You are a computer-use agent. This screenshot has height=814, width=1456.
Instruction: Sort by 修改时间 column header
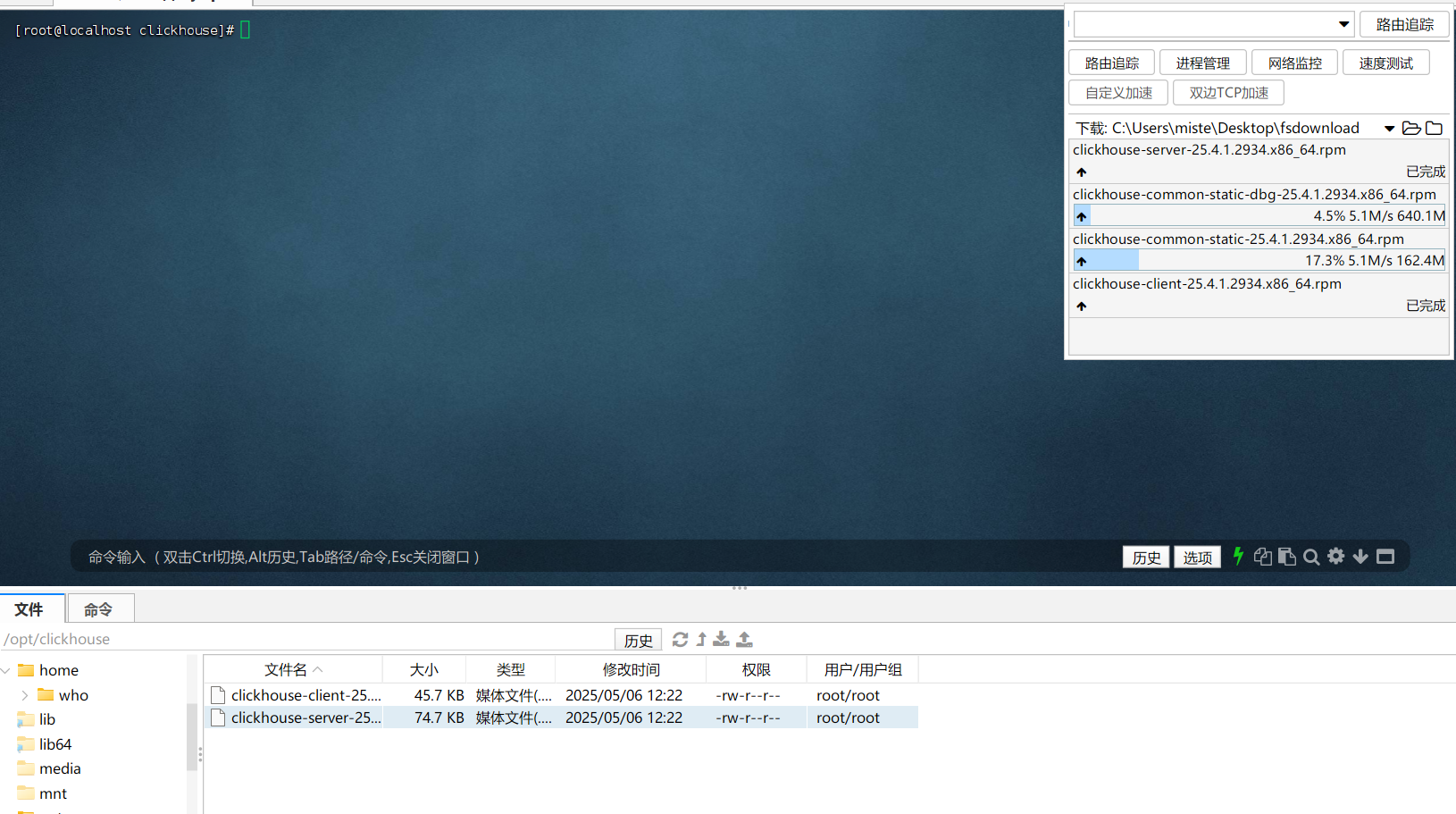click(632, 669)
